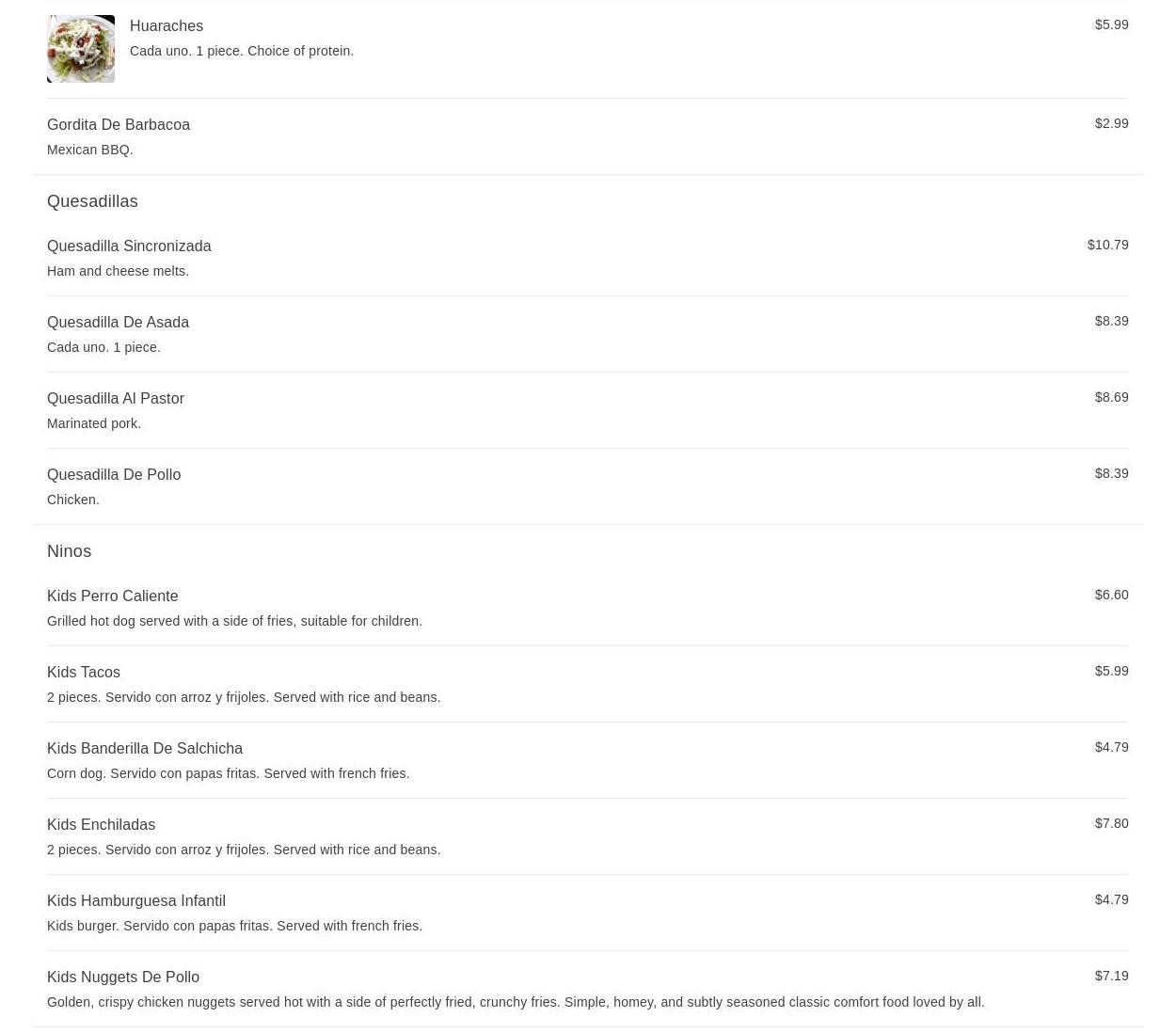Click the $7.19 Nuggets price
The width and height of the screenshot is (1176, 1033).
tap(1111, 976)
